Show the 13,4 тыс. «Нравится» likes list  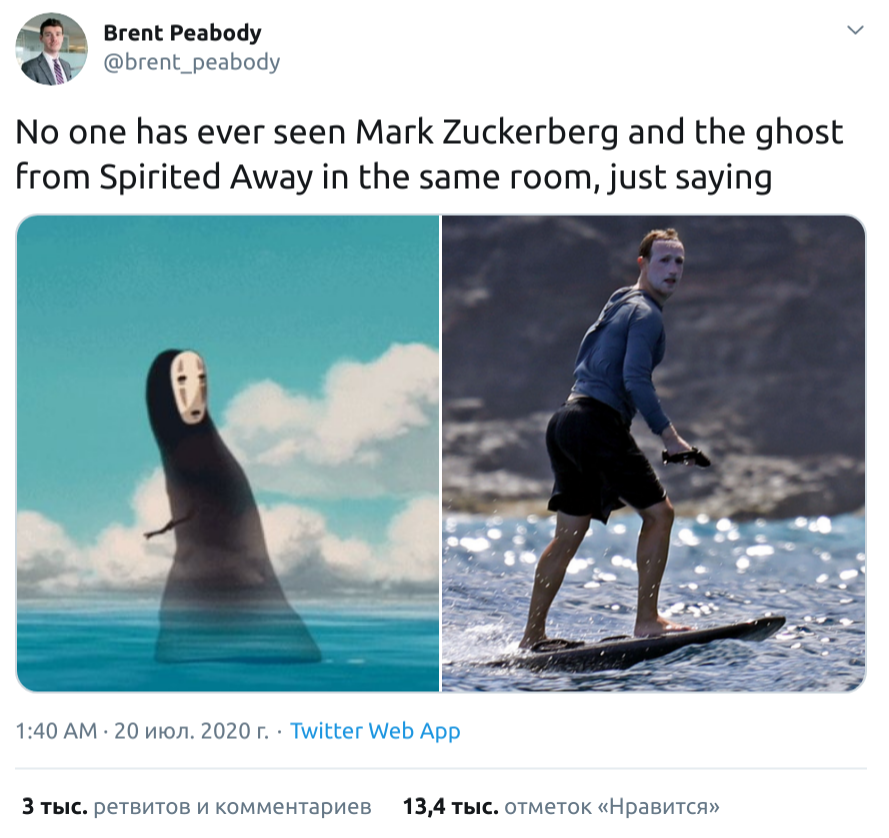pos(561,806)
